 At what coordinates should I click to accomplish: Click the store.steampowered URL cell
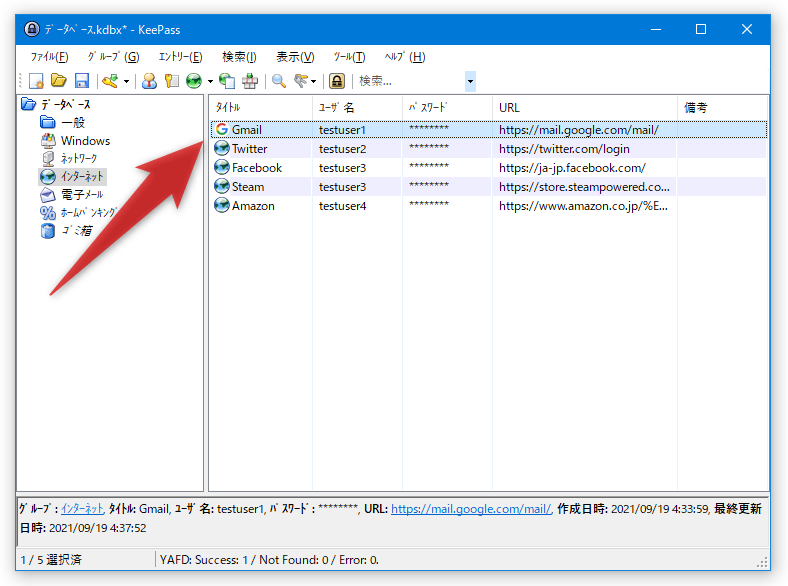(x=584, y=187)
